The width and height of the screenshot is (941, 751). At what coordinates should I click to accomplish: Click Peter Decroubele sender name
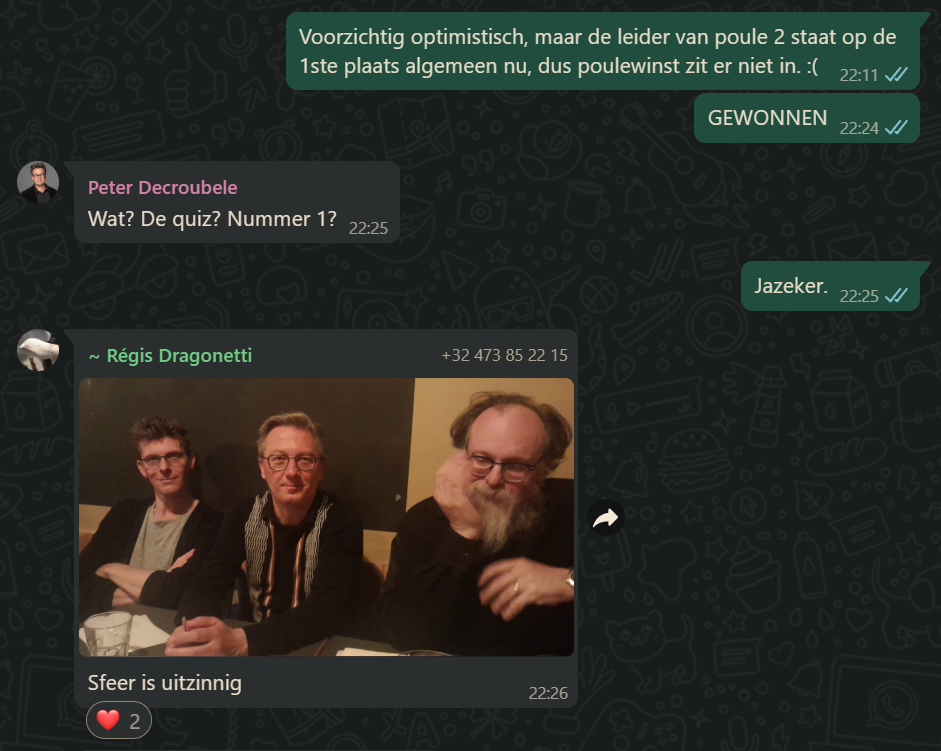(163, 188)
